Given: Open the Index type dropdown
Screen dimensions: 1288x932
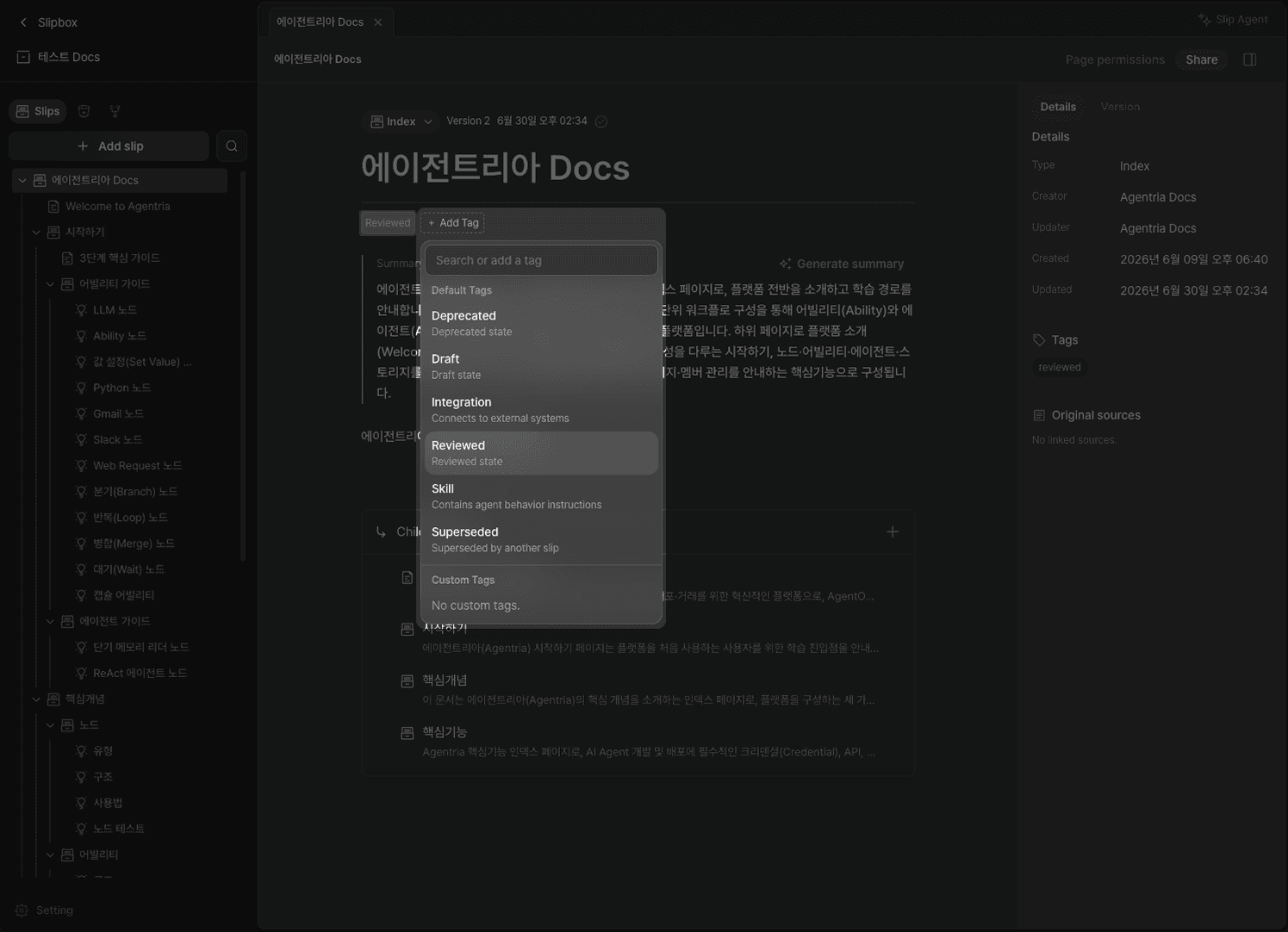Looking at the screenshot, I should click(x=401, y=121).
